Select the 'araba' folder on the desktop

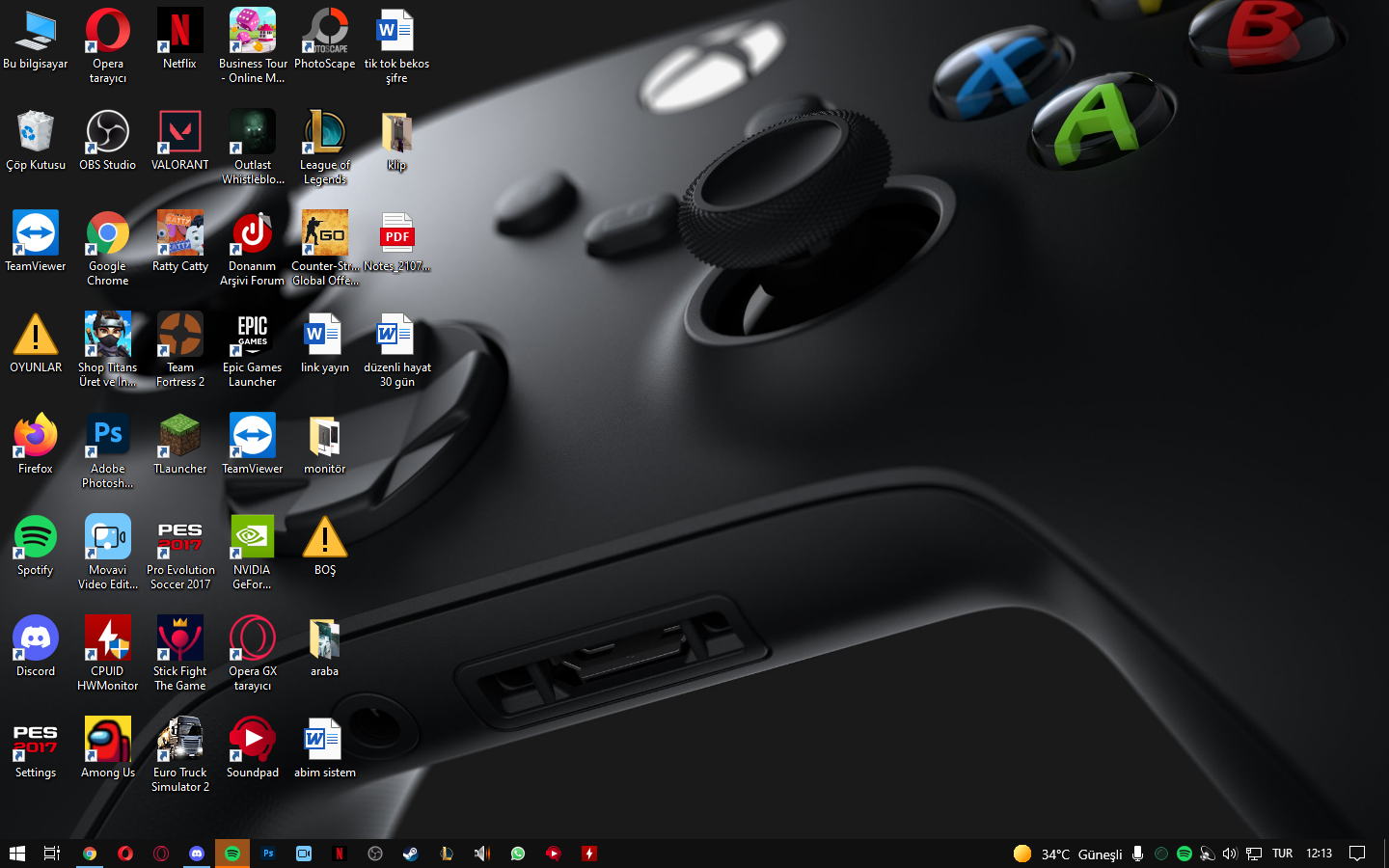325,647
